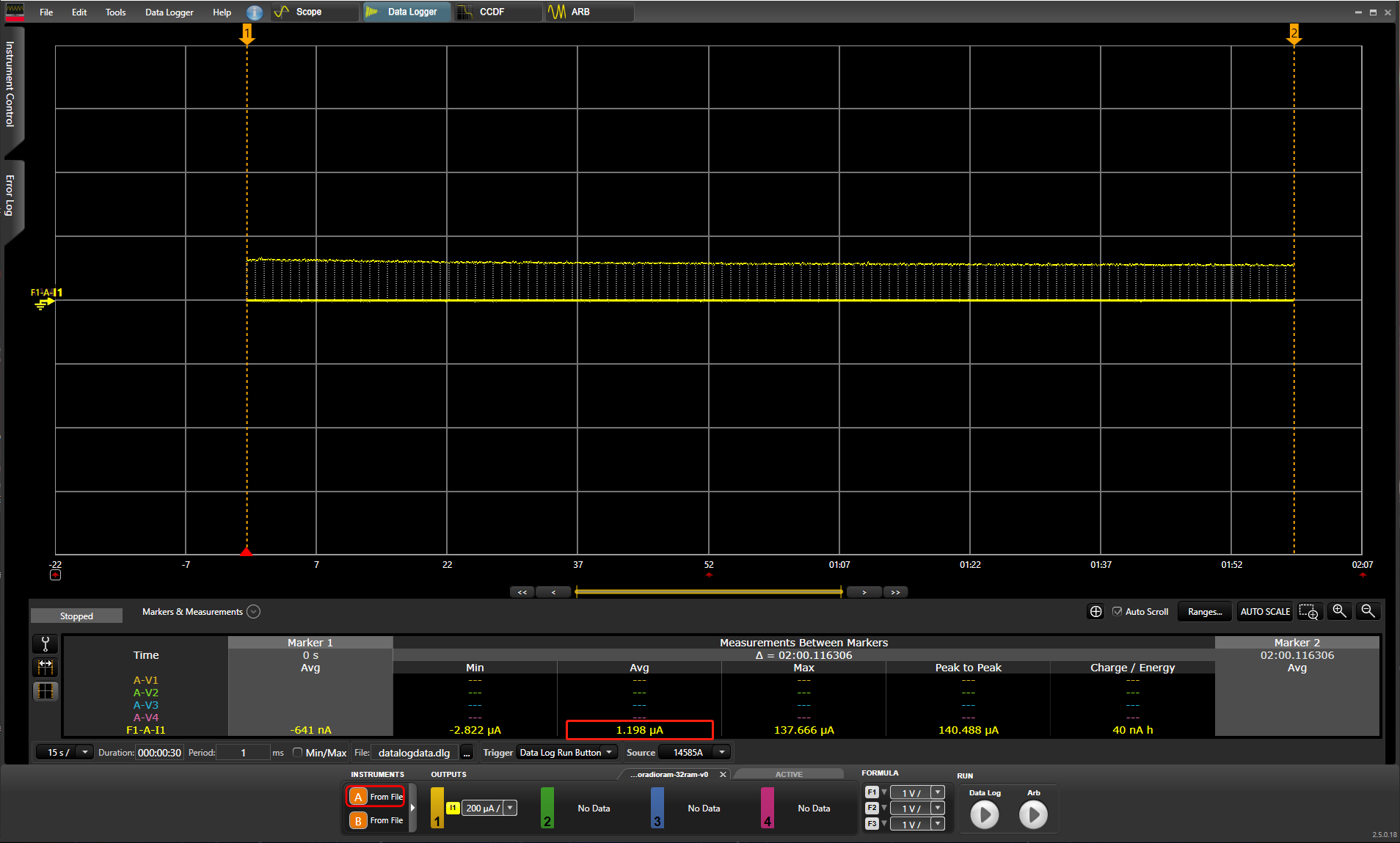Select marker 2 handle at top of graph
Screen dimensions: 1400x843
click(x=1294, y=34)
